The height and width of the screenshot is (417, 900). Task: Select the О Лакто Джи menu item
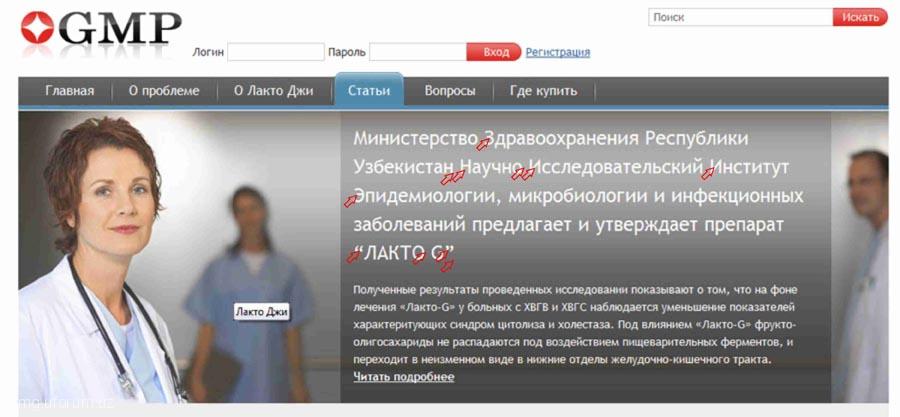[x=273, y=91]
